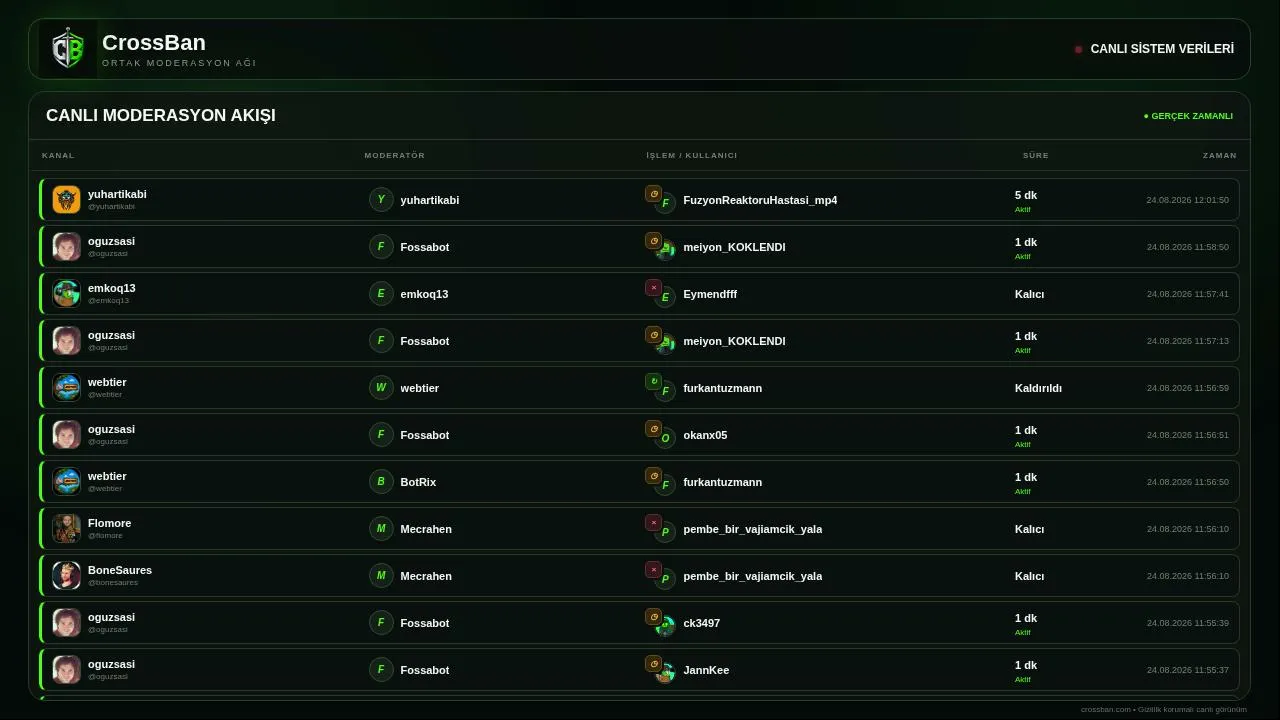
Task: Click green unban icon beside furkantuzmann
Action: coord(653,382)
